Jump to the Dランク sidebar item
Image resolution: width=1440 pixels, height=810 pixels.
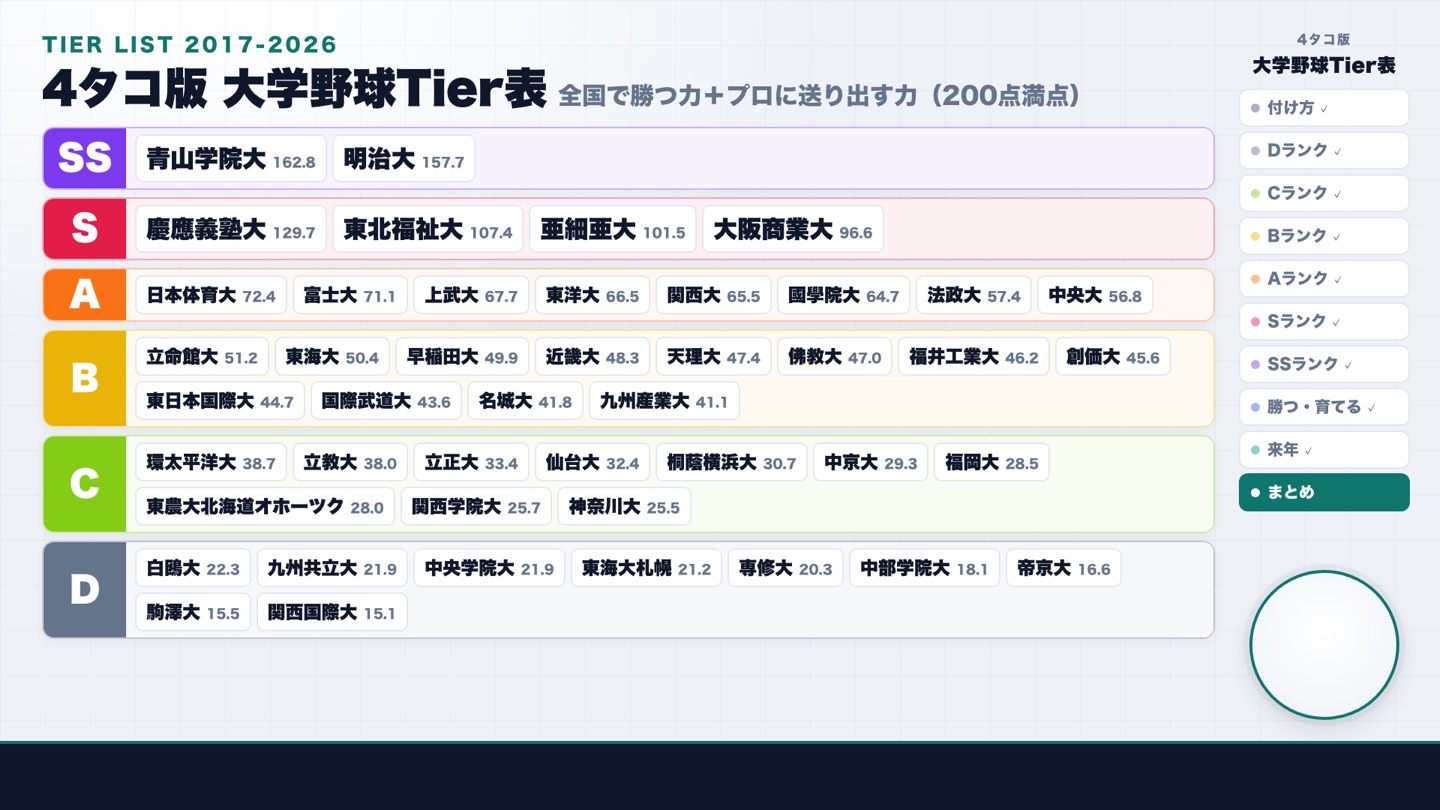1323,151
